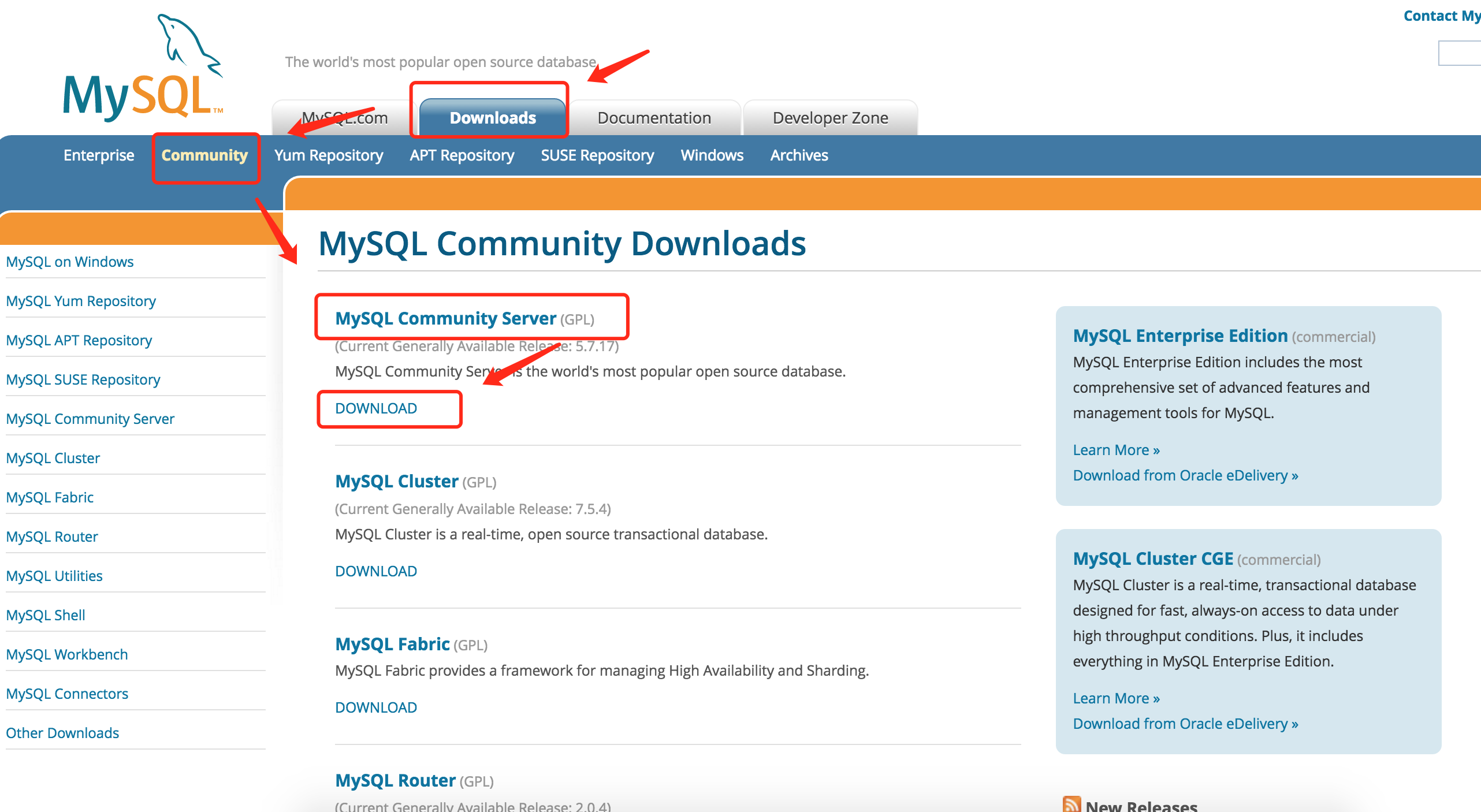The width and height of the screenshot is (1481, 812).
Task: Open MySQL Workbench sidebar link
Action: pyautogui.click(x=67, y=654)
